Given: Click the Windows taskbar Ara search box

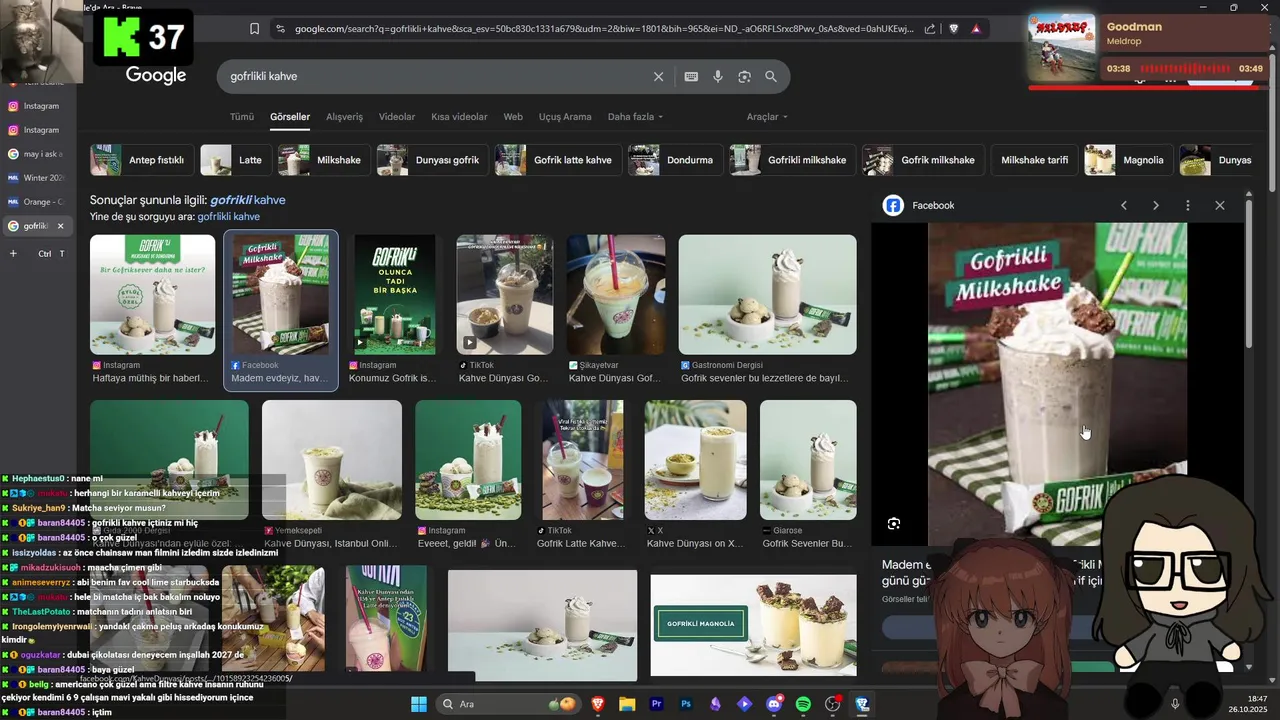Looking at the screenshot, I should tap(510, 704).
